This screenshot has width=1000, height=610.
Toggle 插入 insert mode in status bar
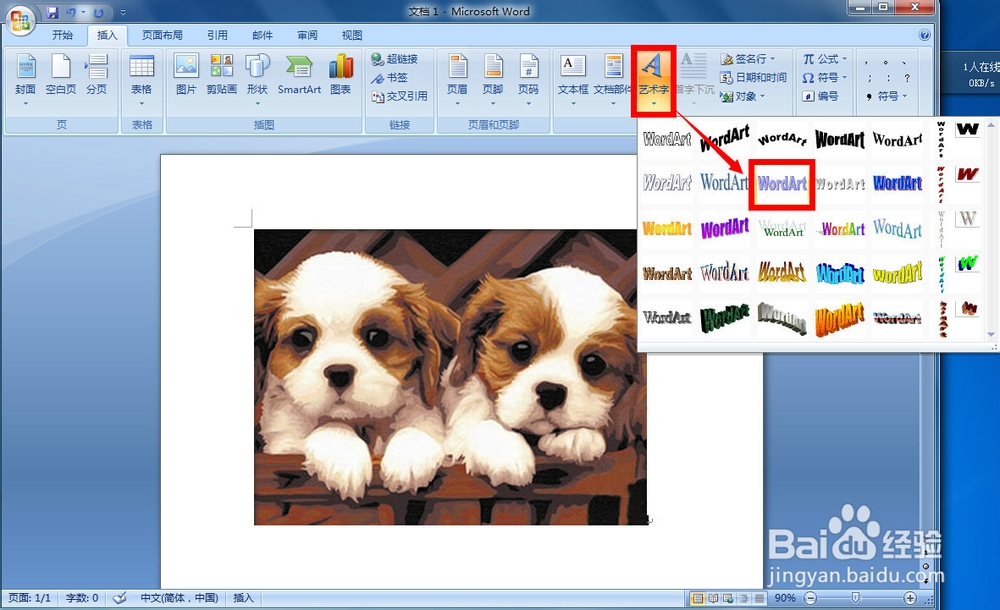243,598
